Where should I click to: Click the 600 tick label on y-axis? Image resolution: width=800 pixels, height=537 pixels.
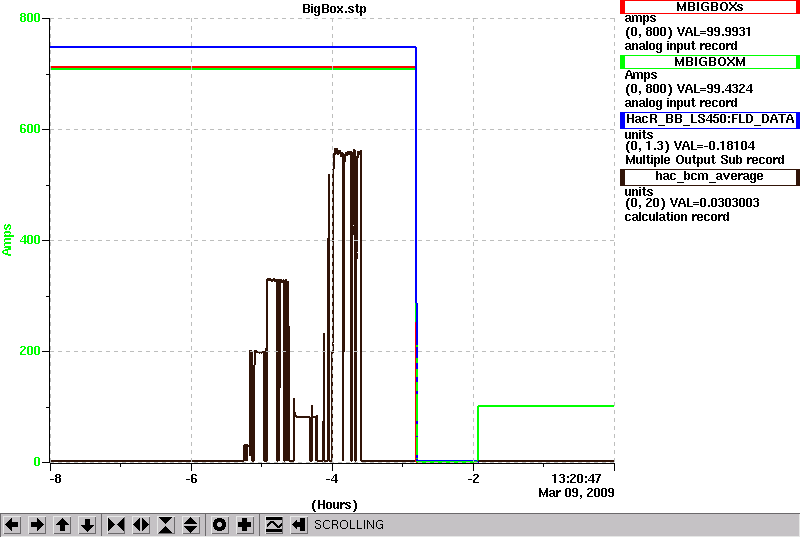click(x=29, y=129)
